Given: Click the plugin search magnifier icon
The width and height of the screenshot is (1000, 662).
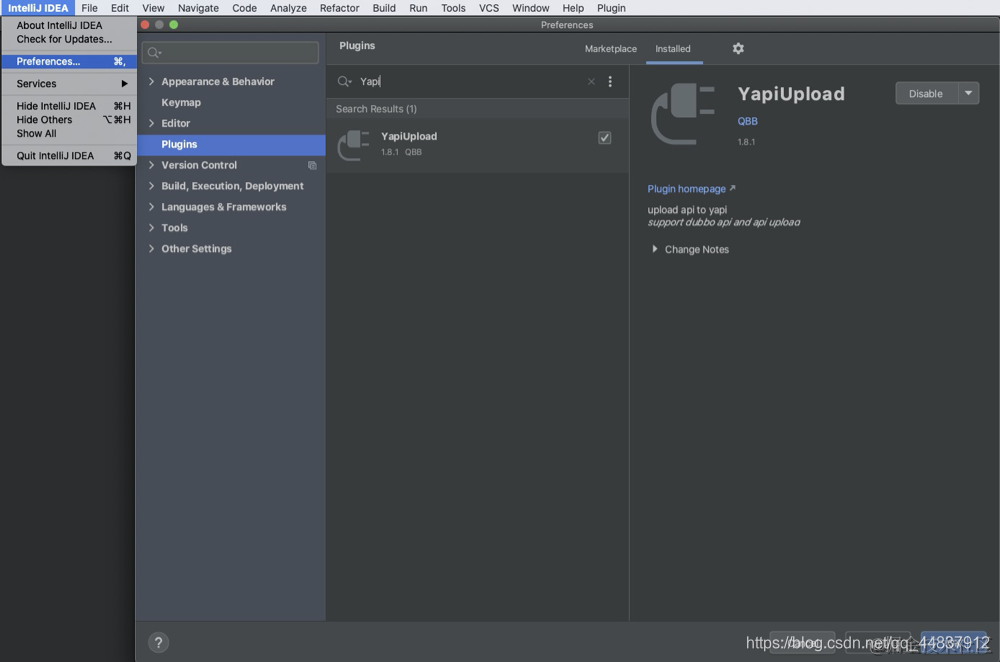Looking at the screenshot, I should tap(344, 82).
